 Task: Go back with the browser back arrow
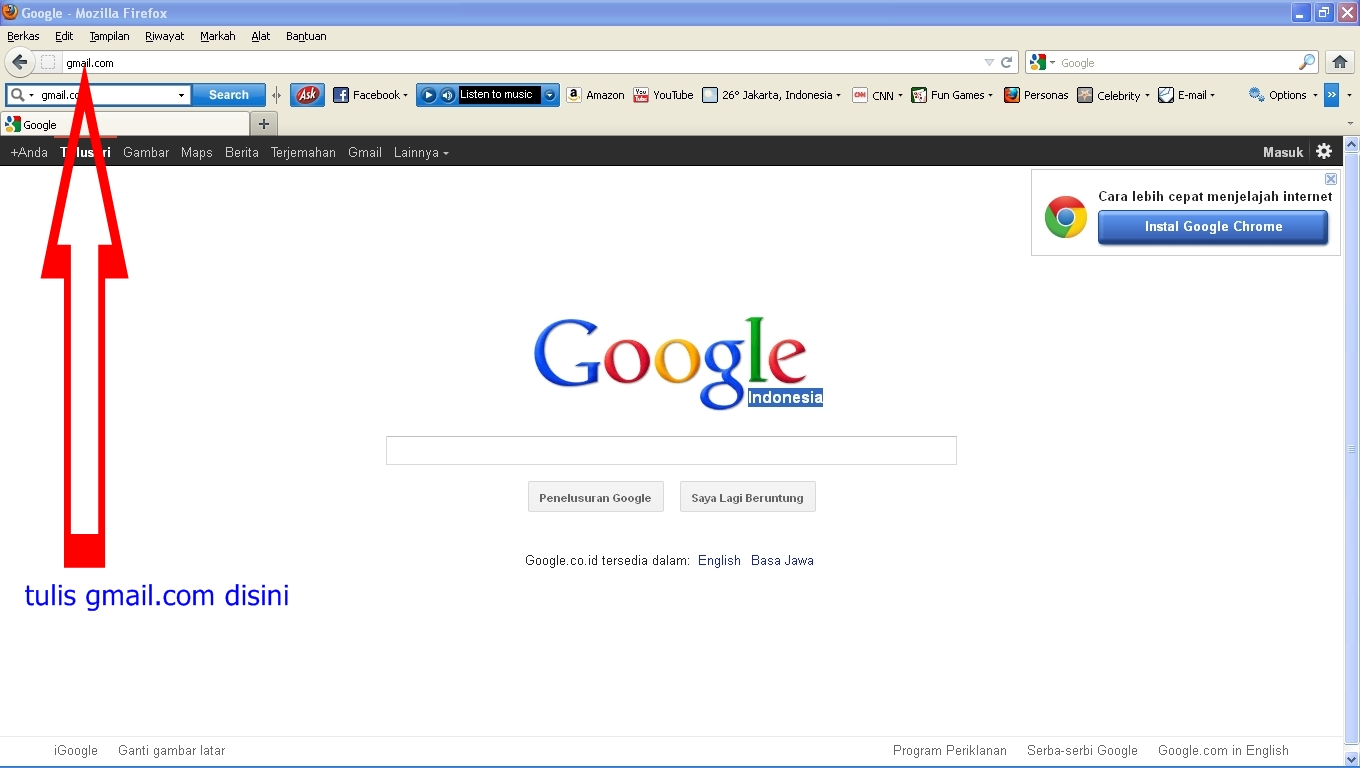click(19, 62)
